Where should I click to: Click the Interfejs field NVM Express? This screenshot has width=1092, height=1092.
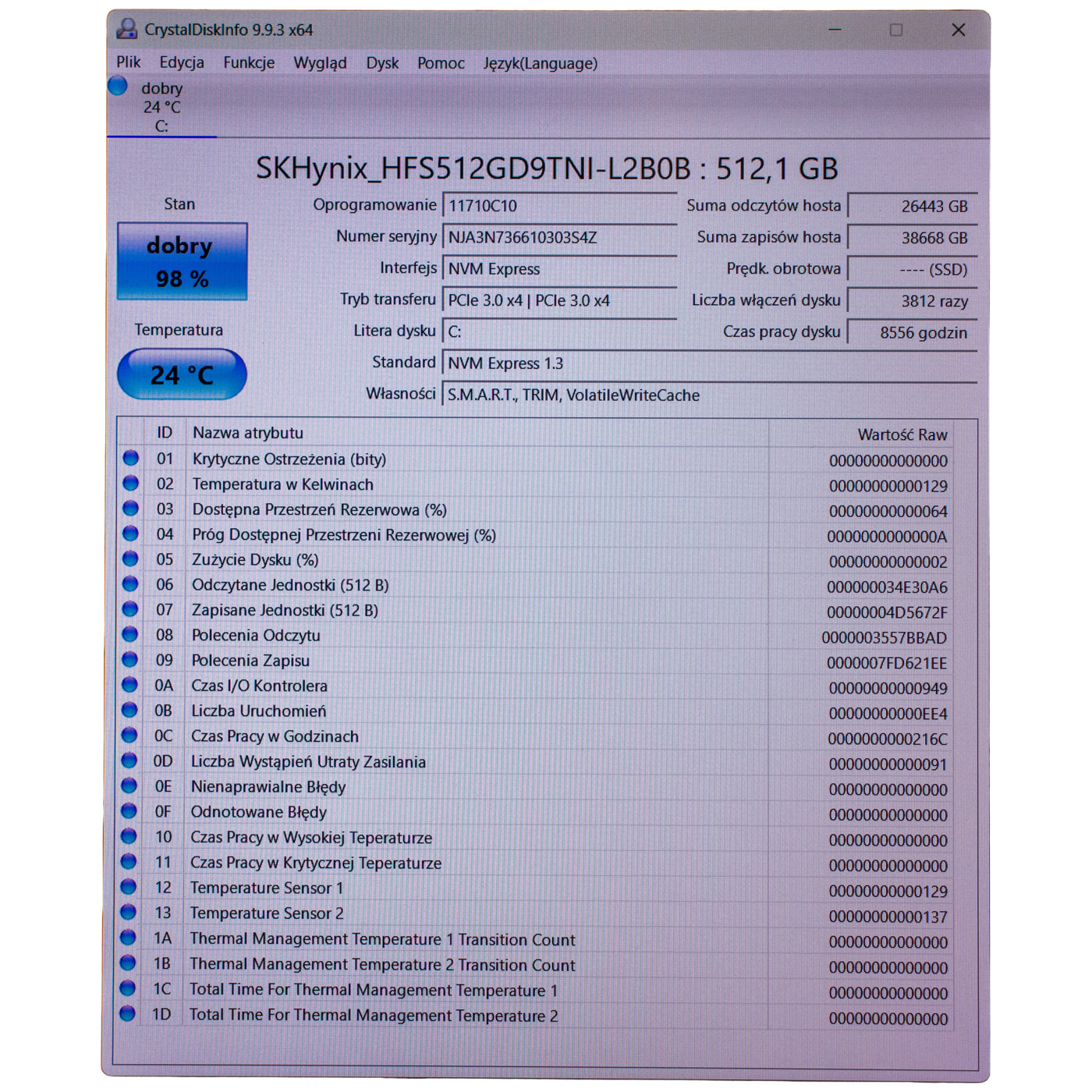coord(559,269)
